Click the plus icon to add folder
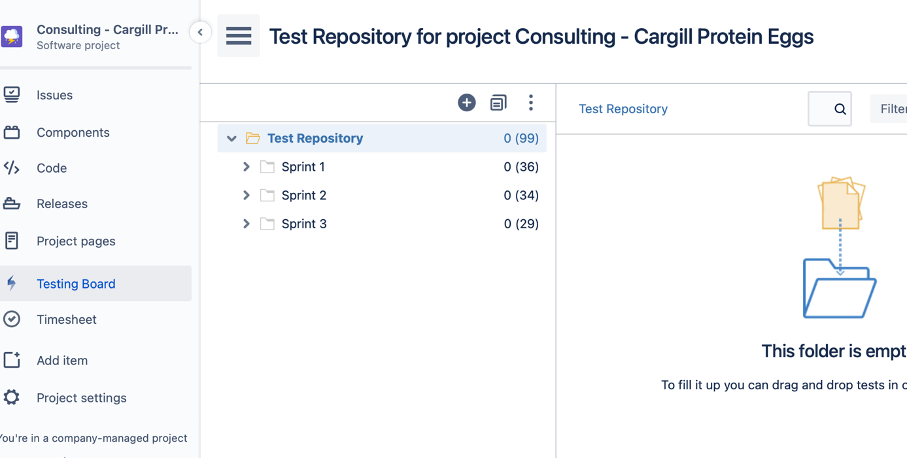The height and width of the screenshot is (458, 908). [x=467, y=102]
